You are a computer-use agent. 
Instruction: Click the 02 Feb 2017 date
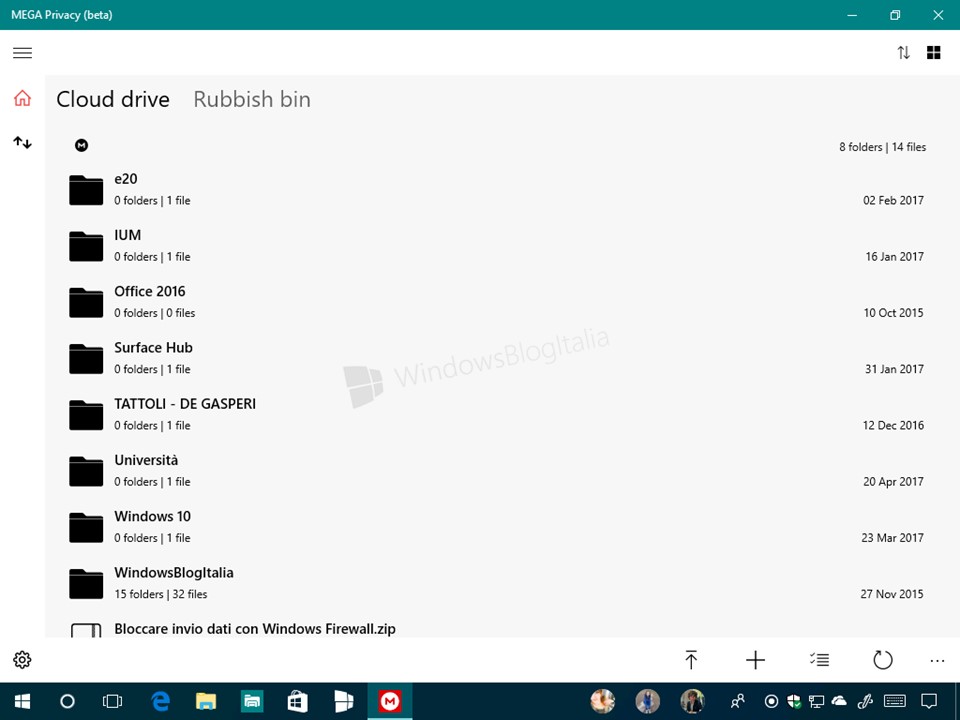tap(893, 200)
